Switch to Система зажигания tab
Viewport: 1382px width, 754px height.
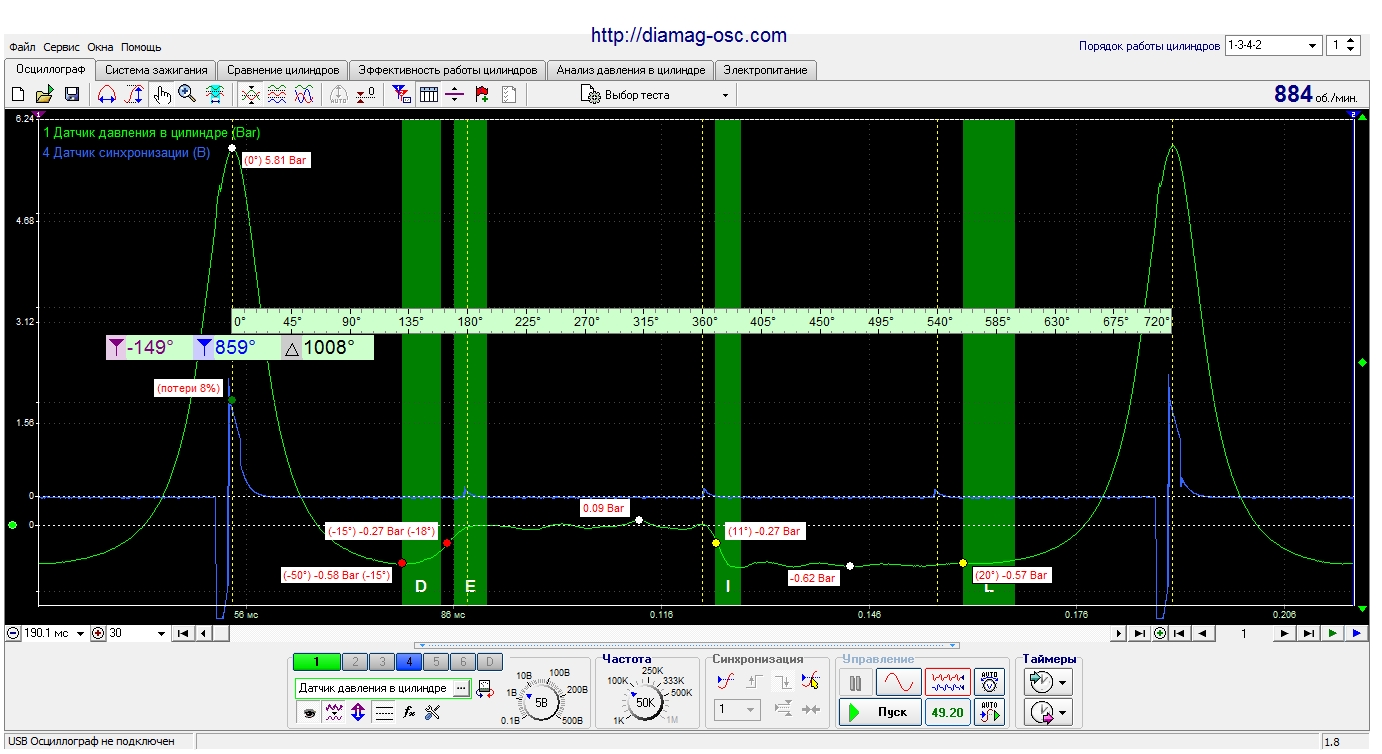pos(156,70)
